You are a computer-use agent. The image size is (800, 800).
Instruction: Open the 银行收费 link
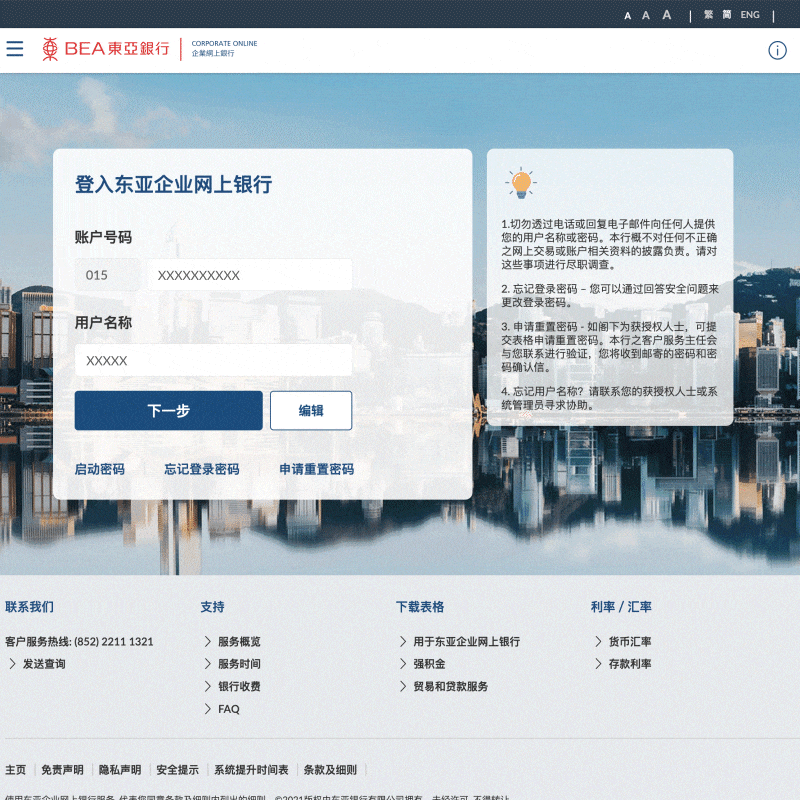(x=239, y=686)
